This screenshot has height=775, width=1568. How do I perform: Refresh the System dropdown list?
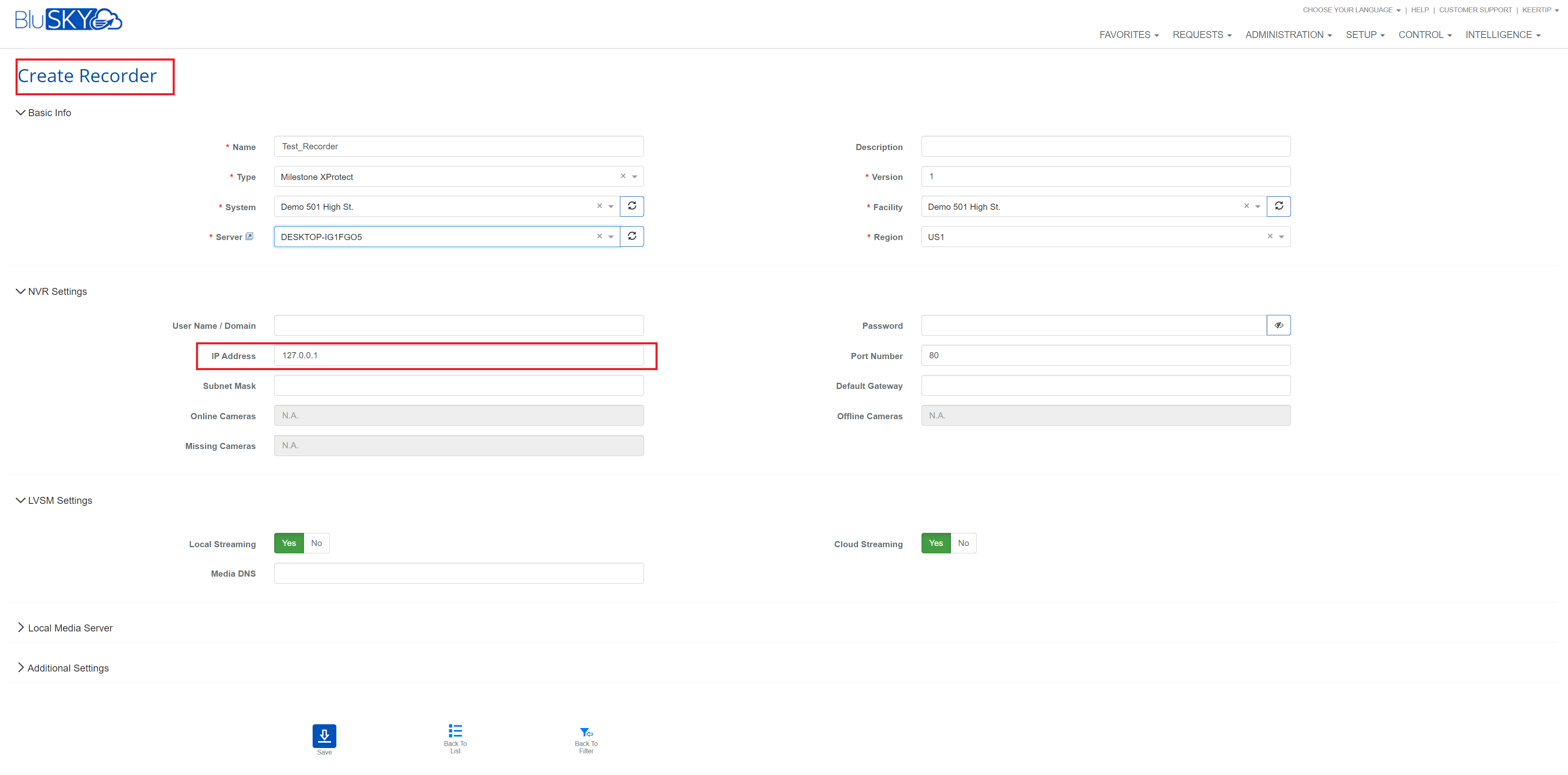click(632, 206)
